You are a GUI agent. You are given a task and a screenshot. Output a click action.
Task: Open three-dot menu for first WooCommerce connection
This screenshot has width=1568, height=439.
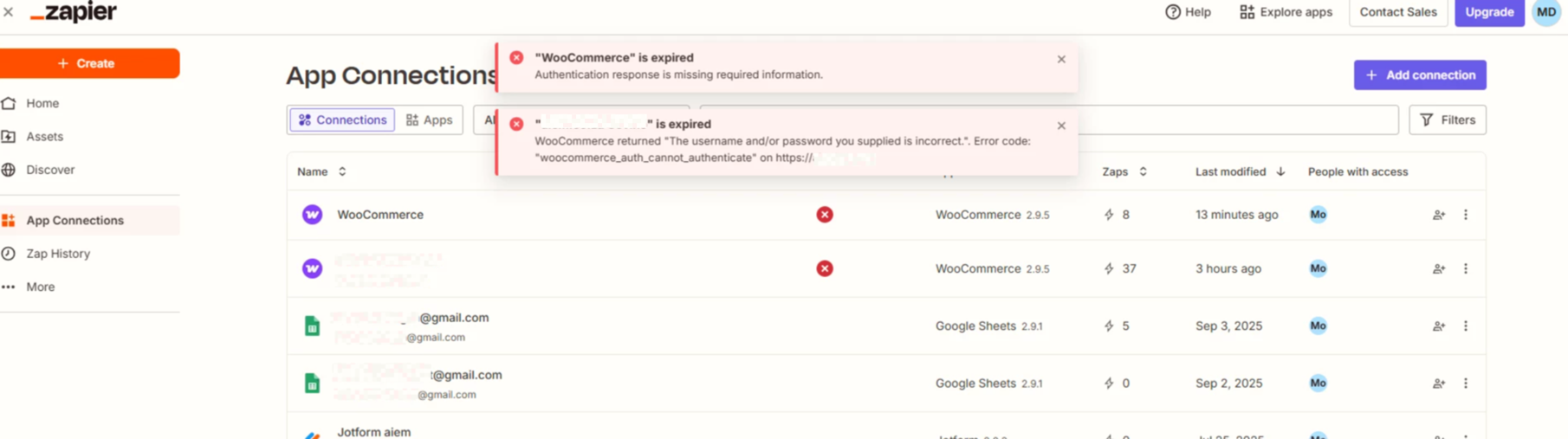(x=1465, y=215)
